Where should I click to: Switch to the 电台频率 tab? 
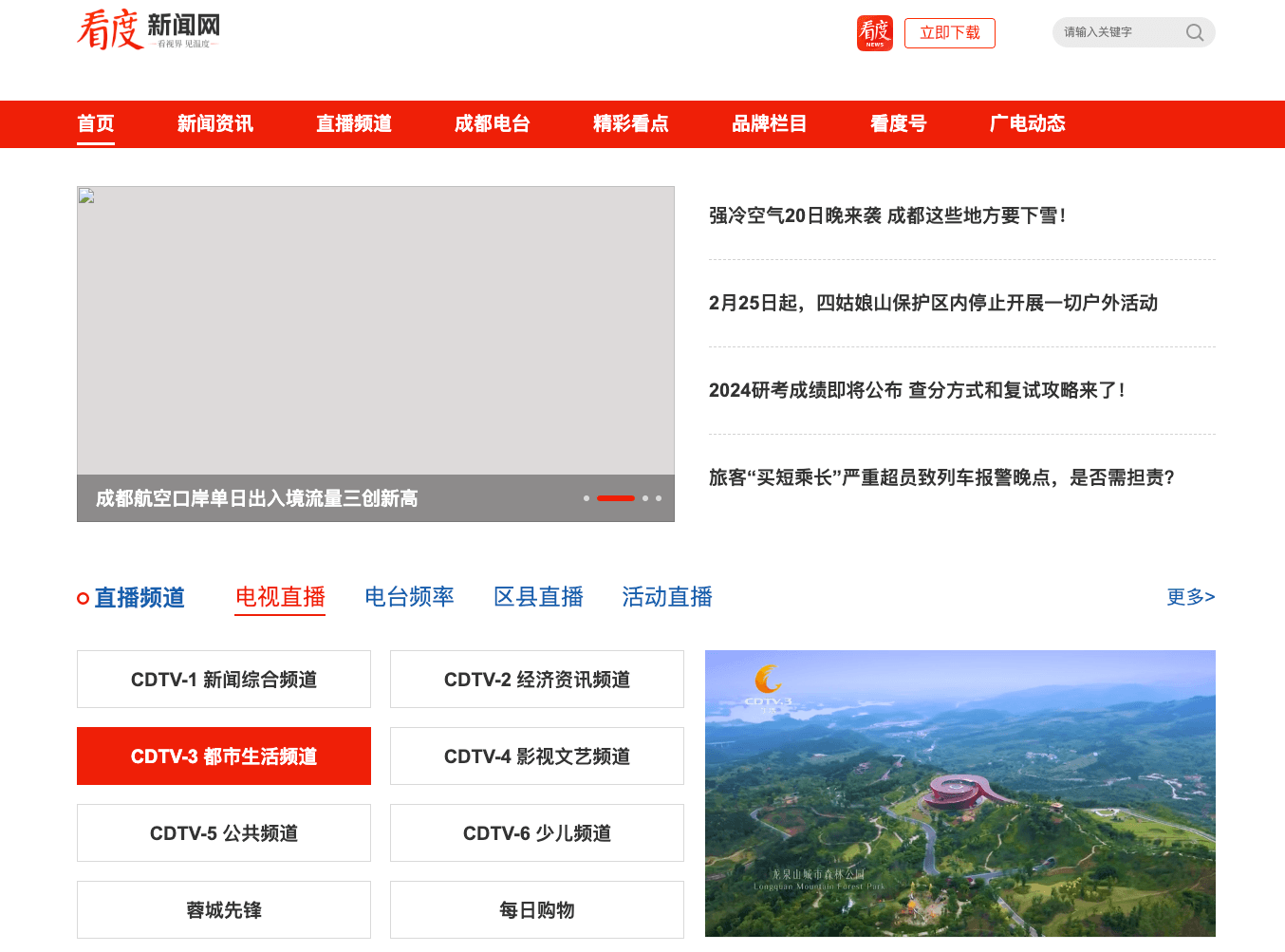click(409, 597)
